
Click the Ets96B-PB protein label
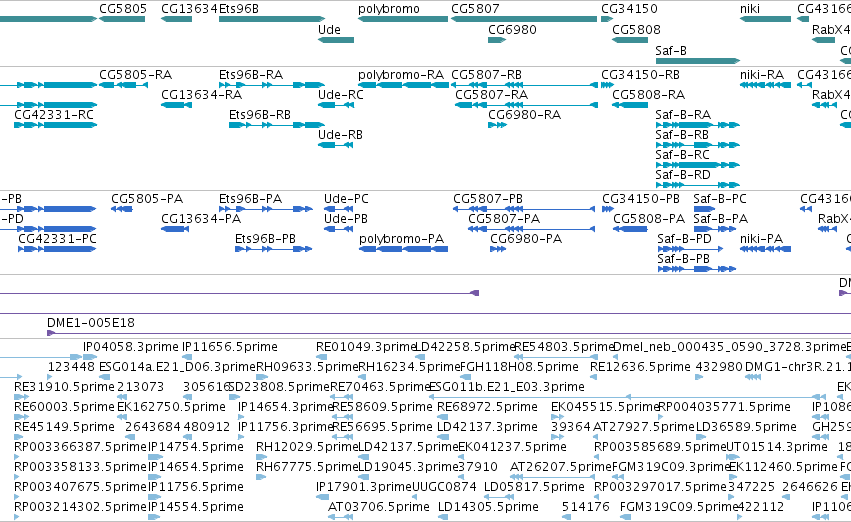click(265, 239)
